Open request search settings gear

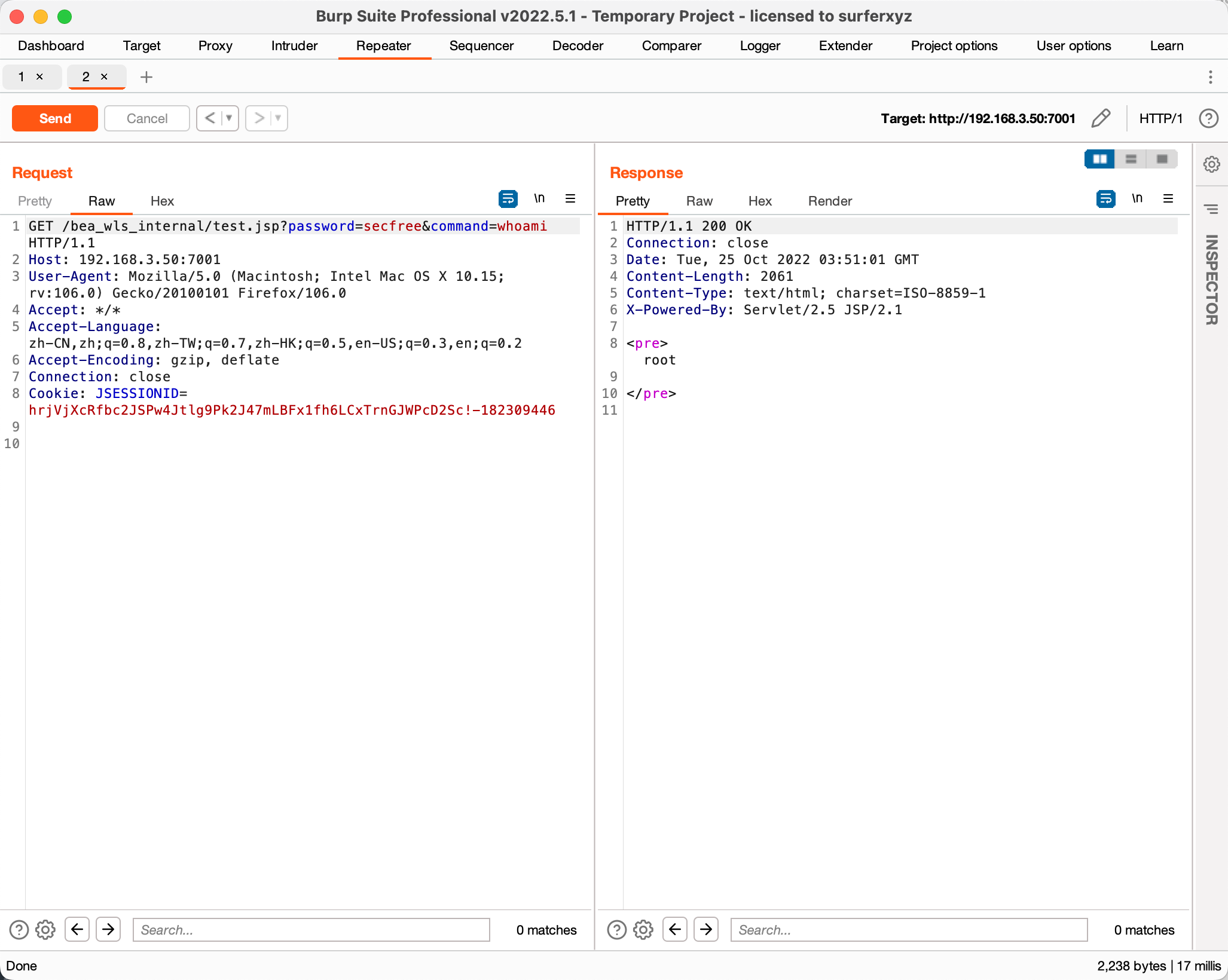[x=45, y=930]
